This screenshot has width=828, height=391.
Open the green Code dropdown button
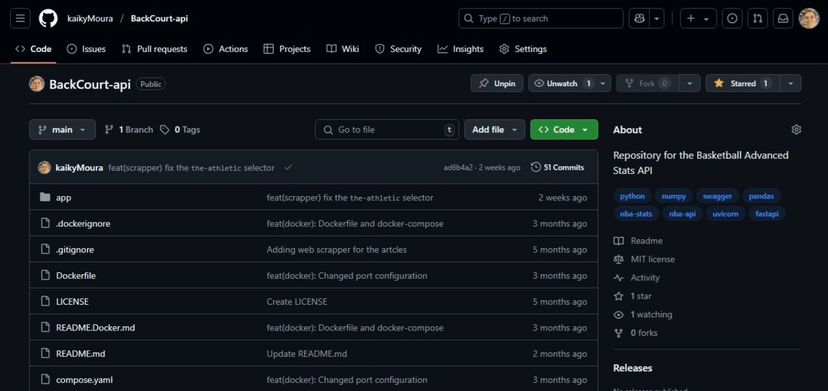pos(564,129)
